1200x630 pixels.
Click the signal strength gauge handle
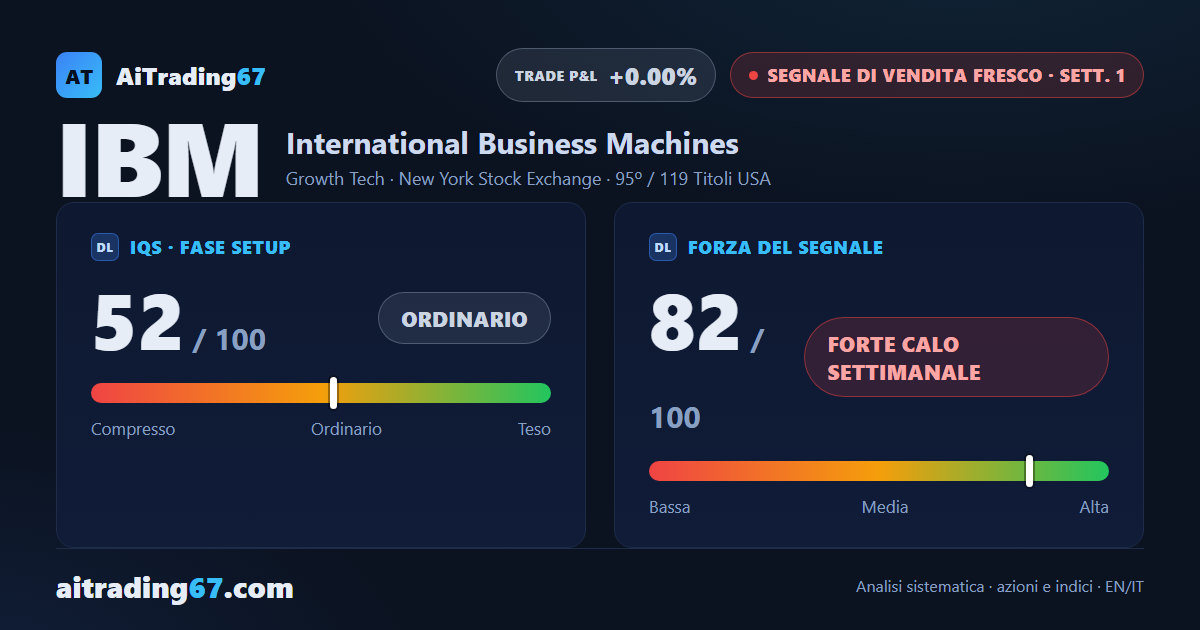click(1029, 471)
